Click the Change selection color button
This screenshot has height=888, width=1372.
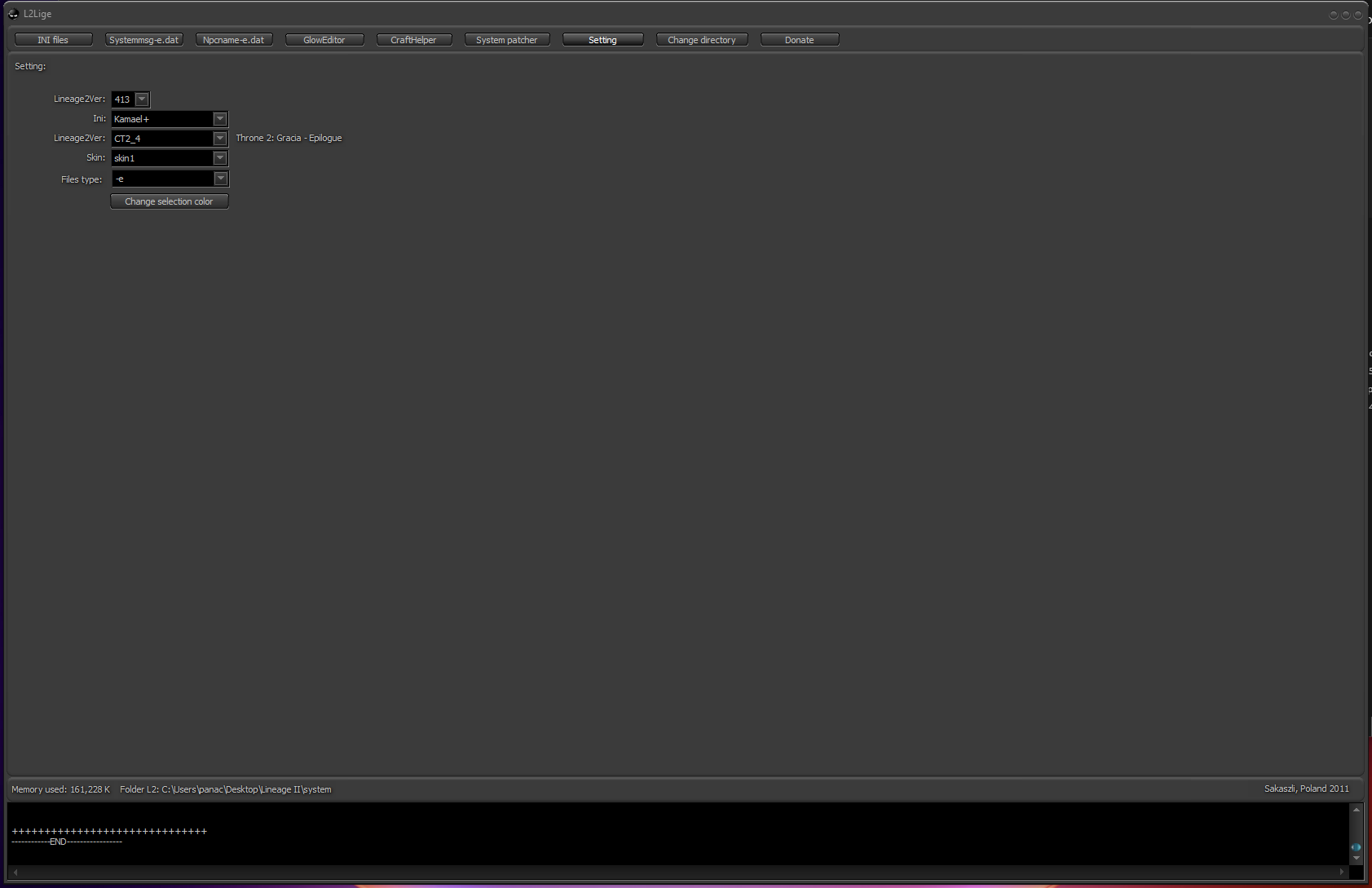pos(169,201)
